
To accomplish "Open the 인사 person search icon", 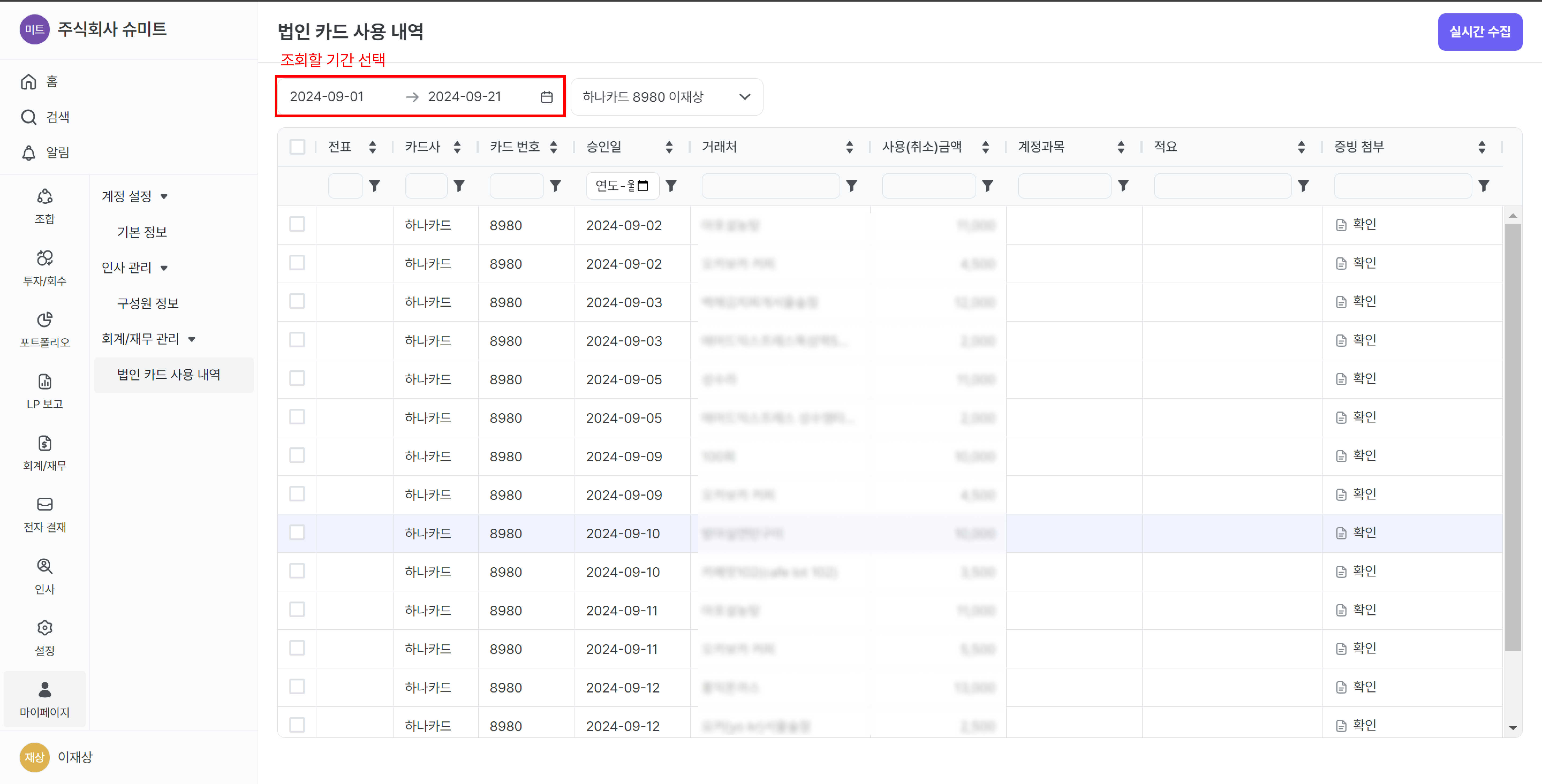I will (x=45, y=566).
